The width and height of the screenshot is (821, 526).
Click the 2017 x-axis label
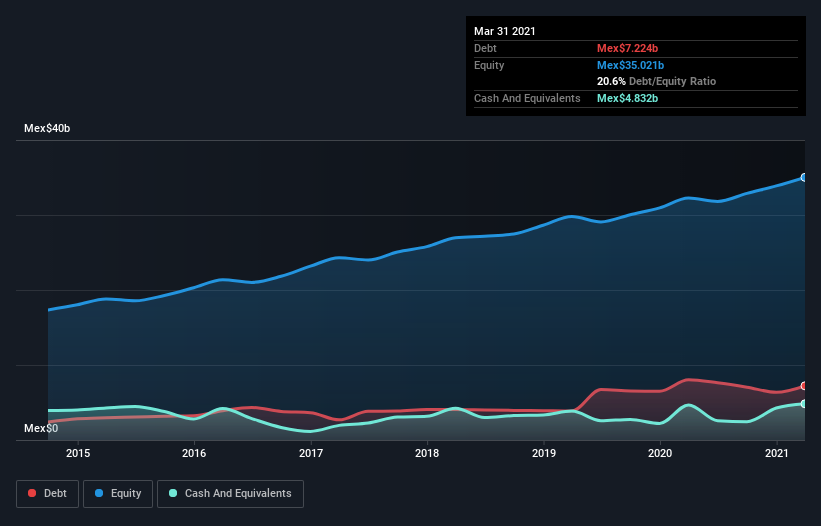point(311,453)
